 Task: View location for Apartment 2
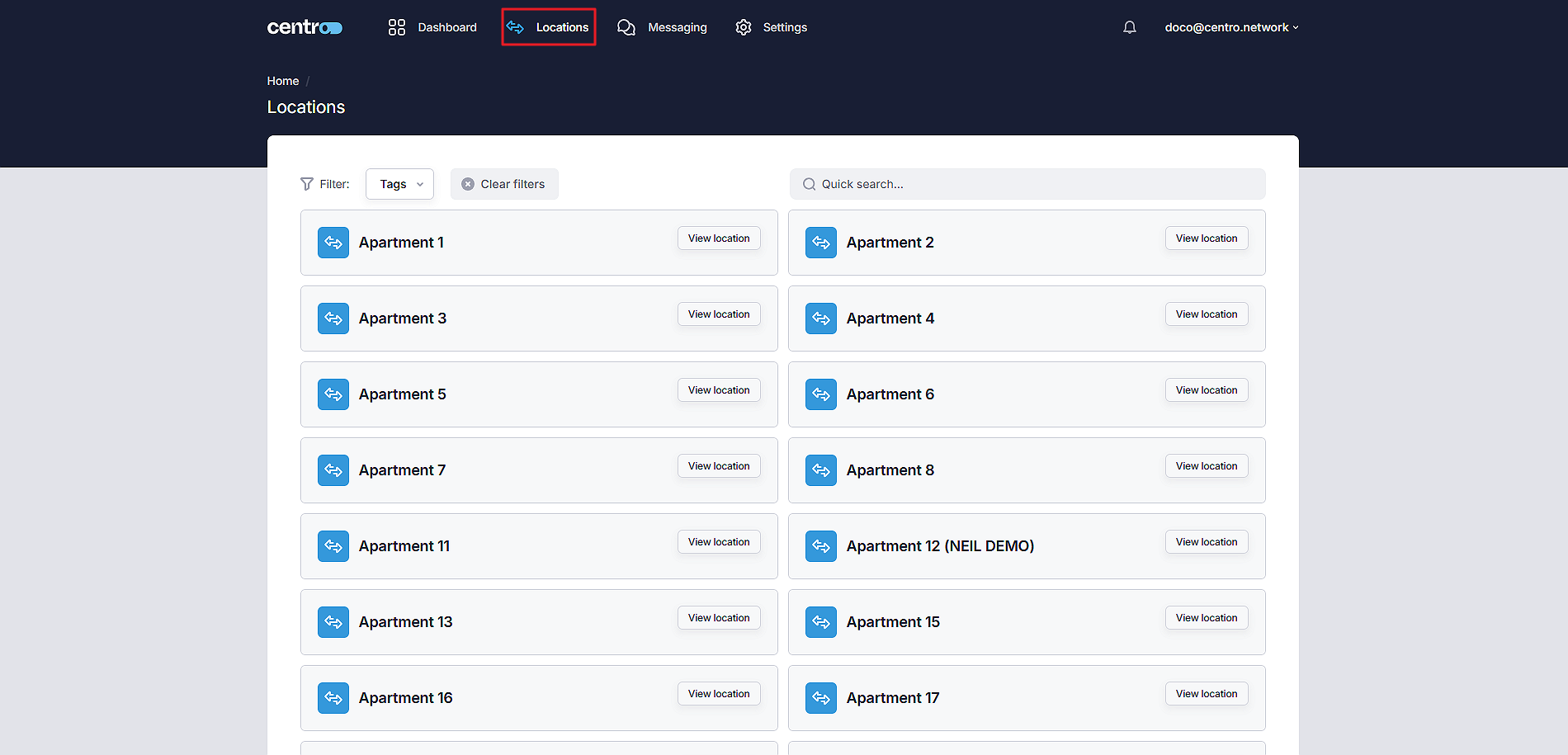(1207, 238)
